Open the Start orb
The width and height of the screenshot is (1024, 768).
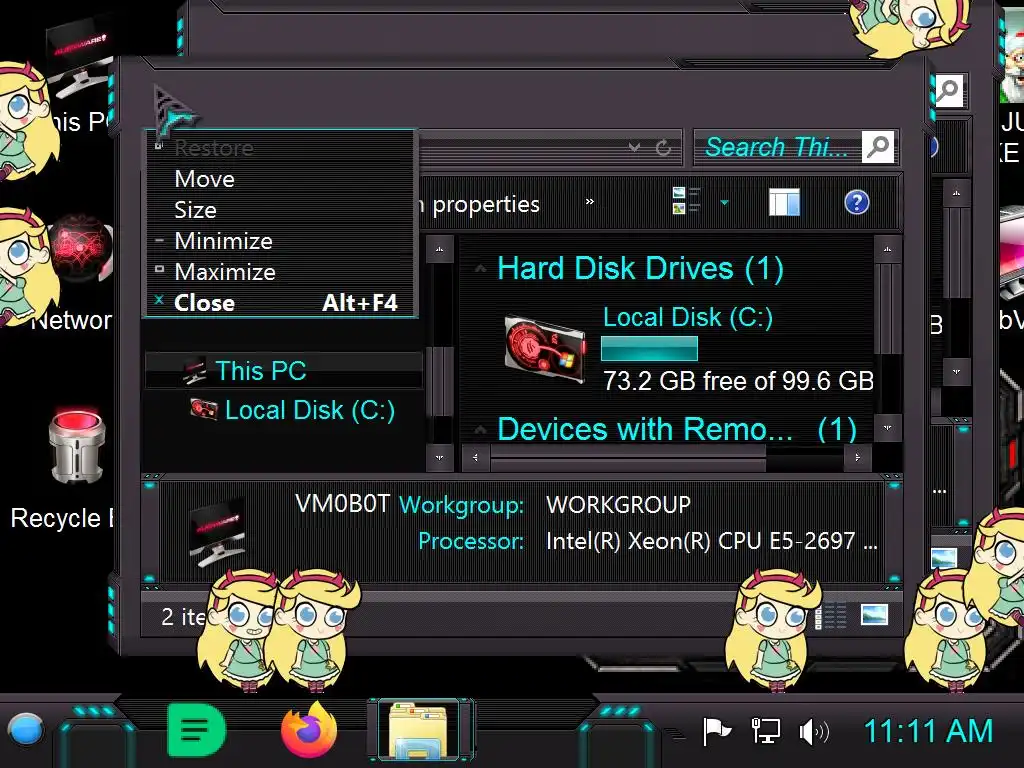pyautogui.click(x=25, y=729)
